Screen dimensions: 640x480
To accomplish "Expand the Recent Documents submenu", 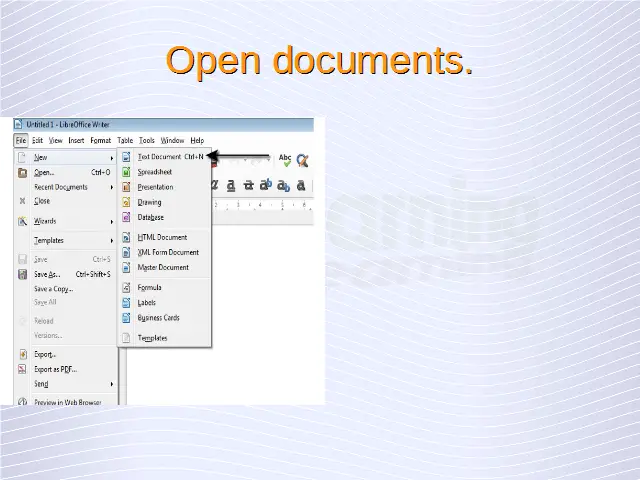I will (x=61, y=187).
